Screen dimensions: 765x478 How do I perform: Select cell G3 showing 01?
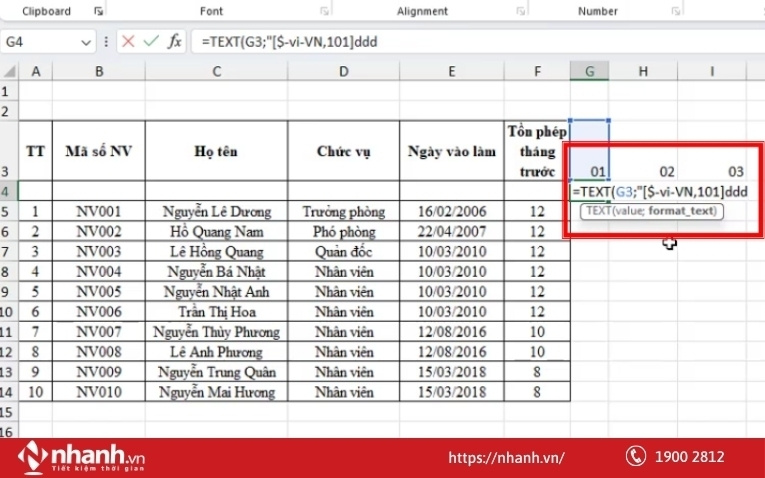589,151
